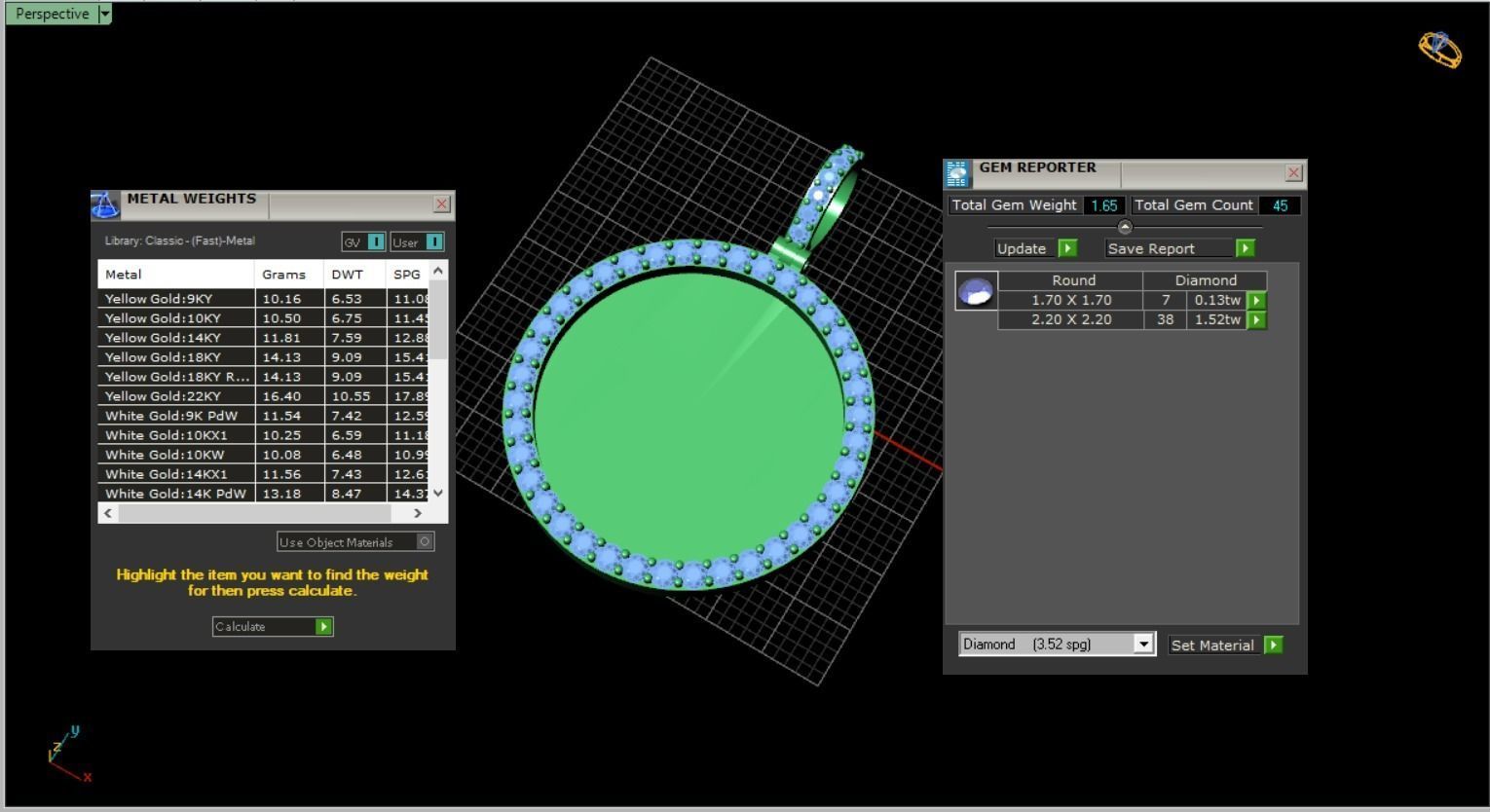The height and width of the screenshot is (812, 1490).
Task: Select the White Gold:10KX1 row
Action: 263,435
